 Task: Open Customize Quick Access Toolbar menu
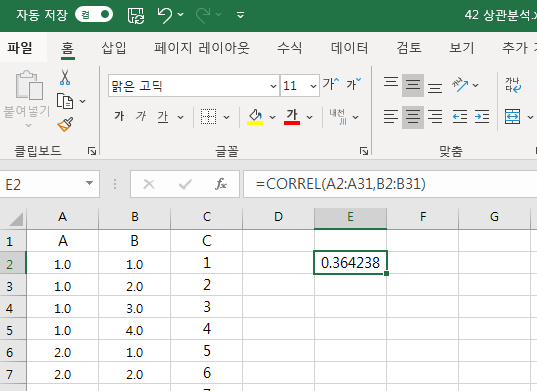point(241,15)
